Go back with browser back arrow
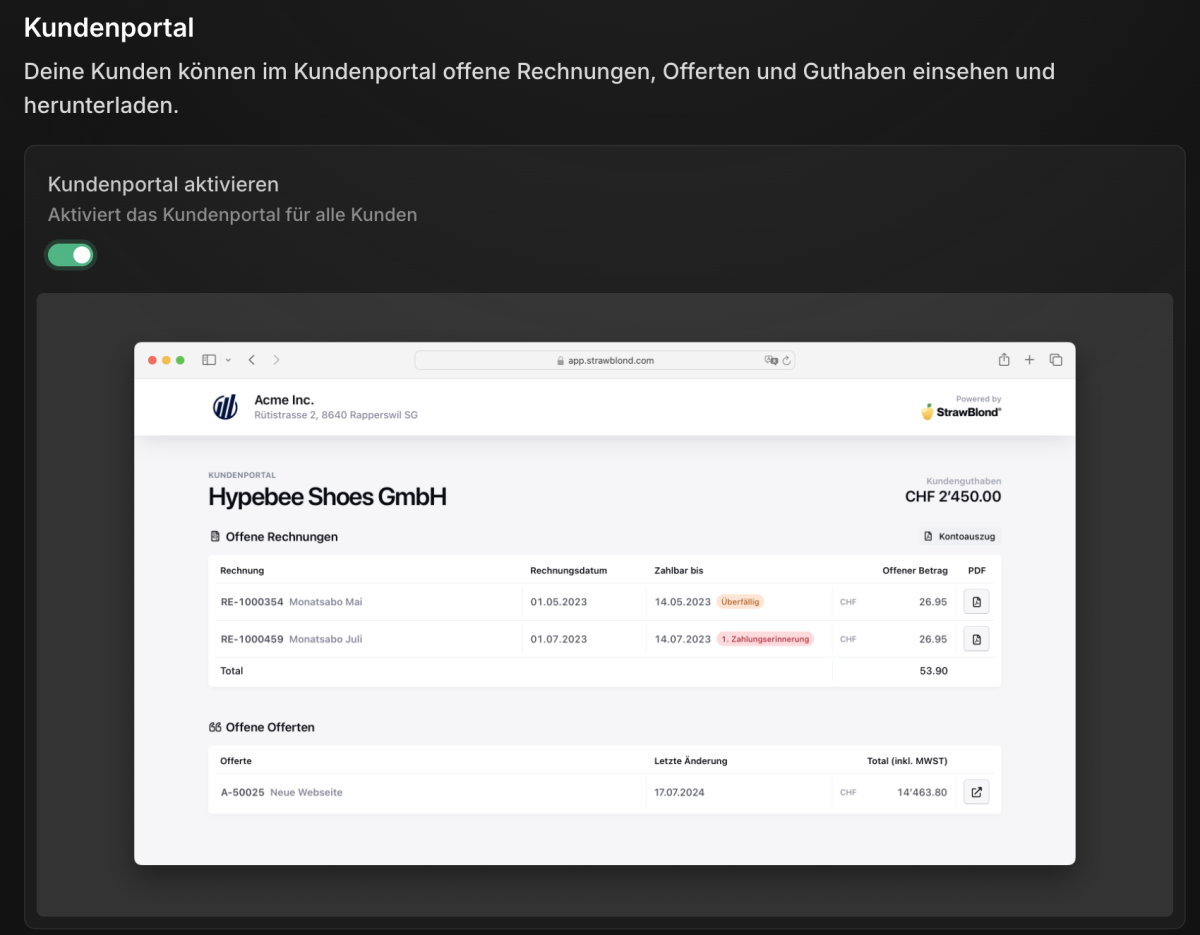The image size is (1200, 935). (251, 360)
